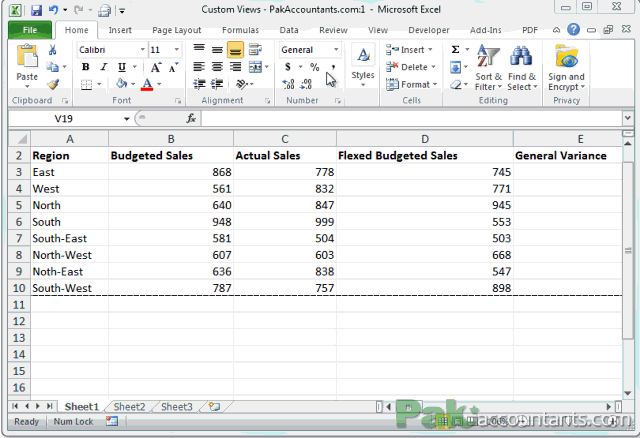
Task: Click the Cut scissors icon
Action: click(x=52, y=50)
